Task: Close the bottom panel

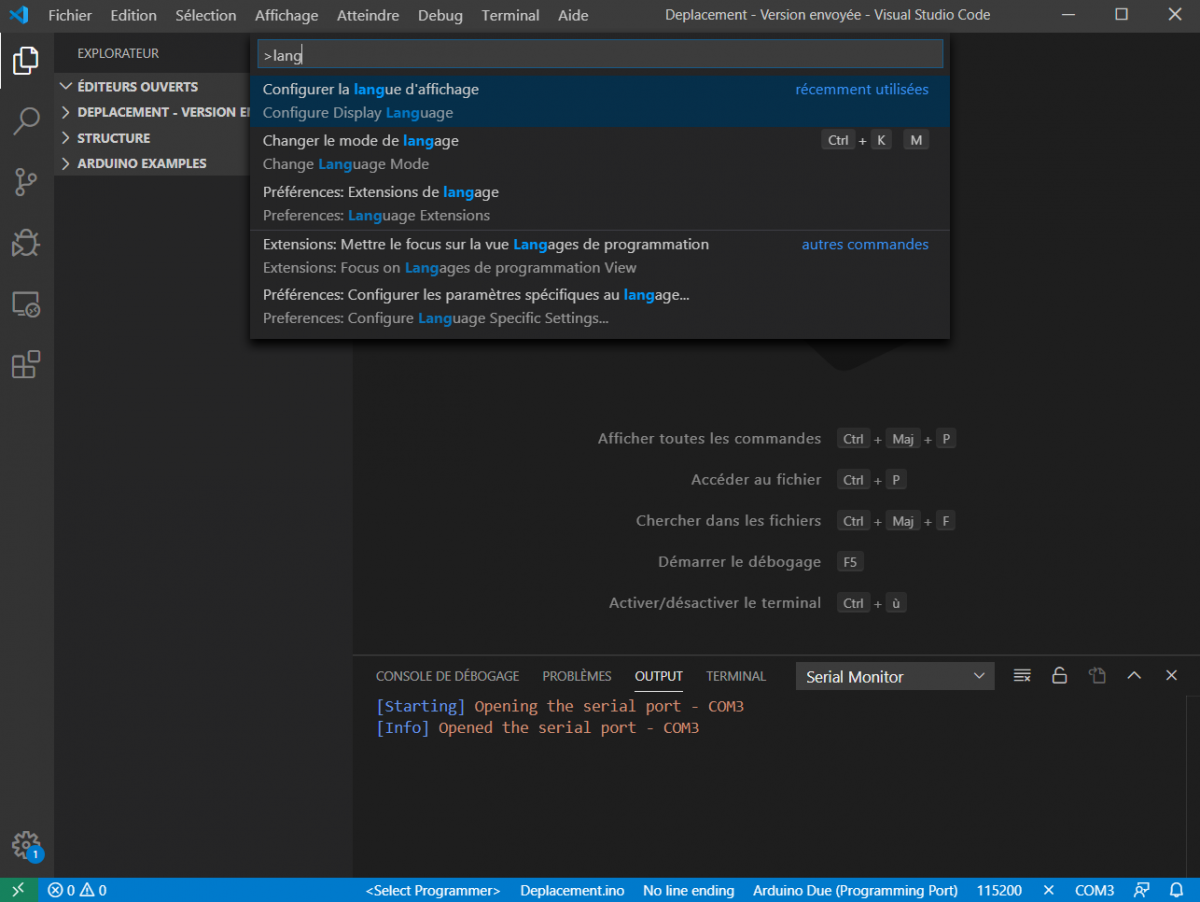Action: (x=1171, y=676)
